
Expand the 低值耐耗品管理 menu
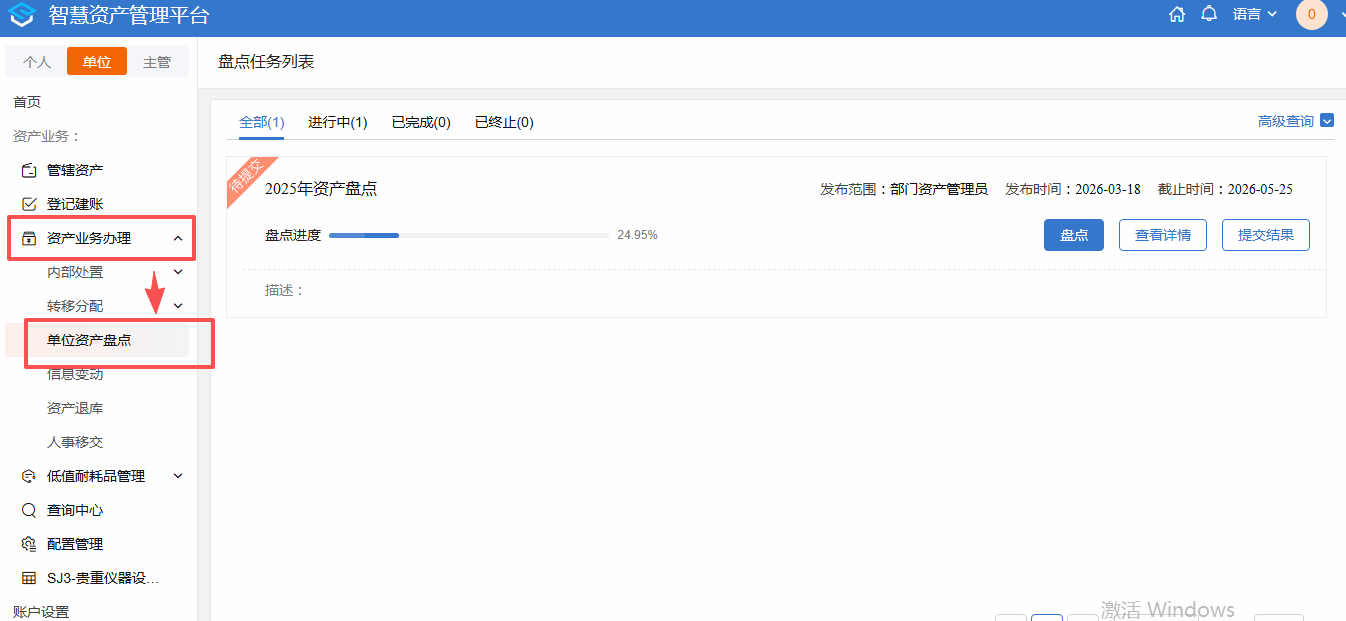coord(178,476)
